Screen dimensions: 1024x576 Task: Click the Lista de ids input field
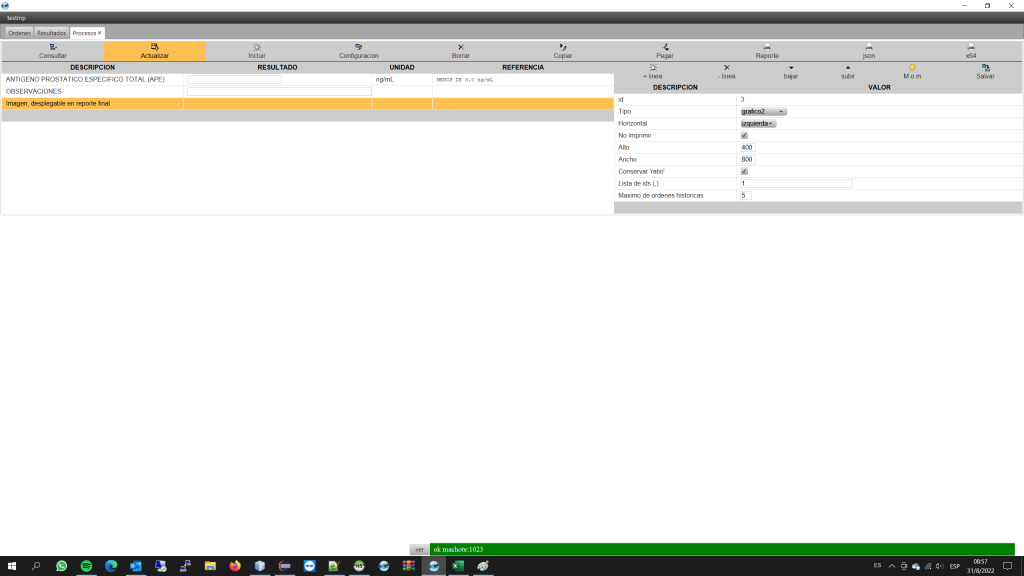(796, 184)
